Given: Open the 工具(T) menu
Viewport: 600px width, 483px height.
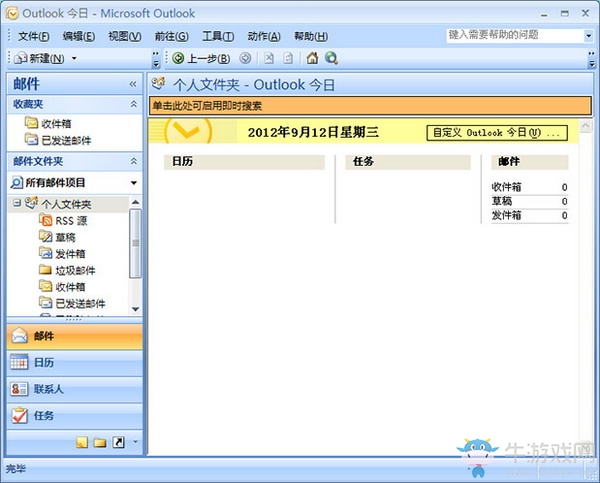Looking at the screenshot, I should (x=218, y=36).
